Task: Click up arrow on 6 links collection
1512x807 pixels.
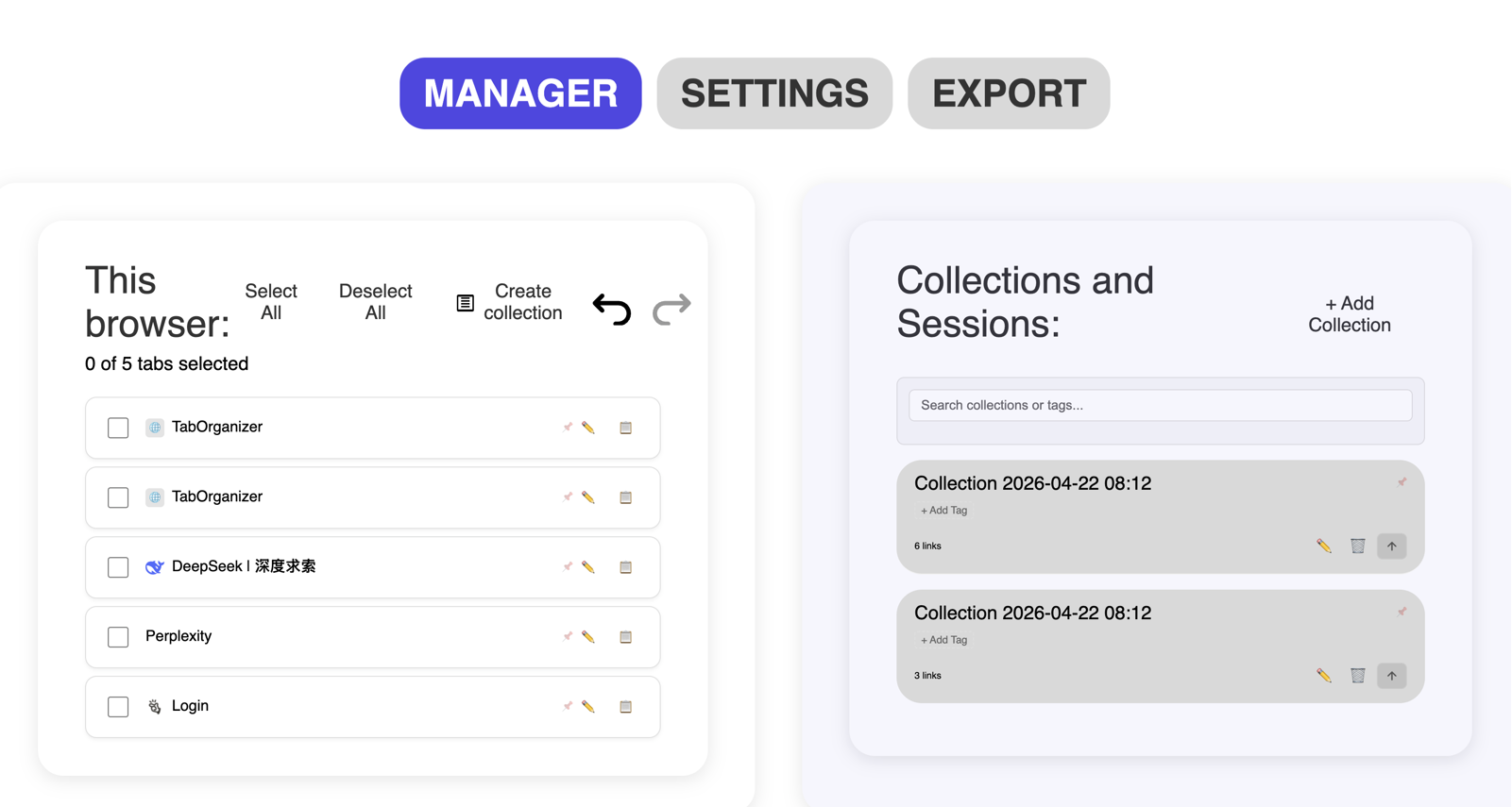Action: click(x=1392, y=546)
